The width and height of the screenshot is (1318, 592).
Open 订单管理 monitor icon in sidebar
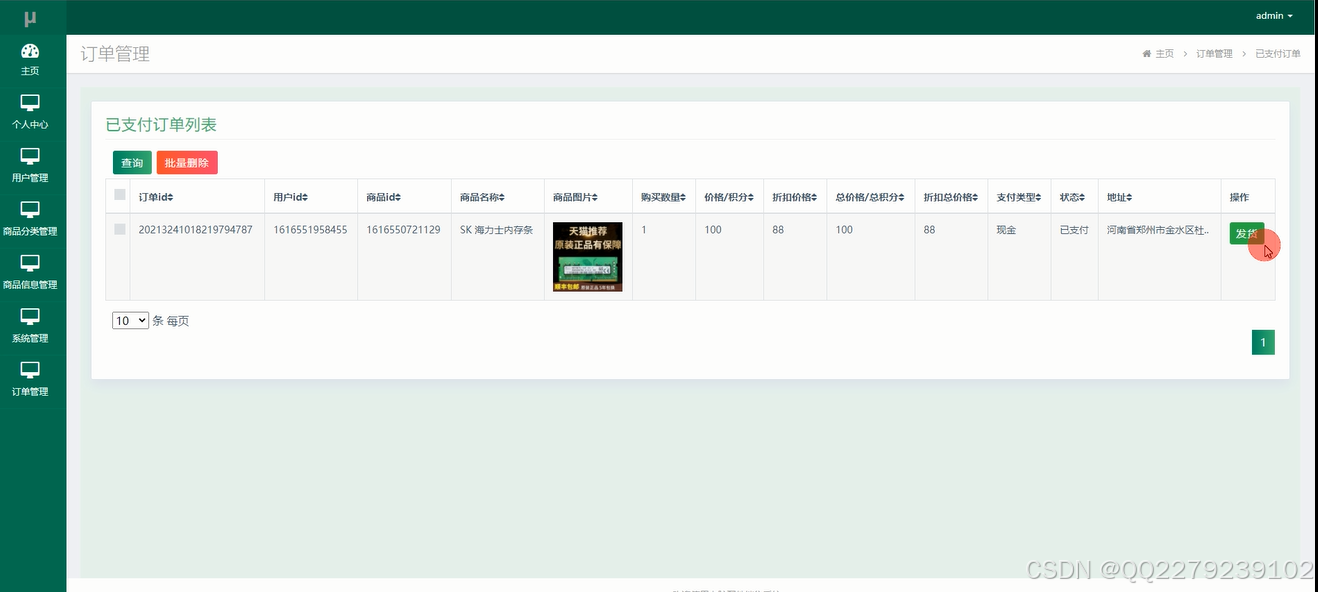[30, 370]
